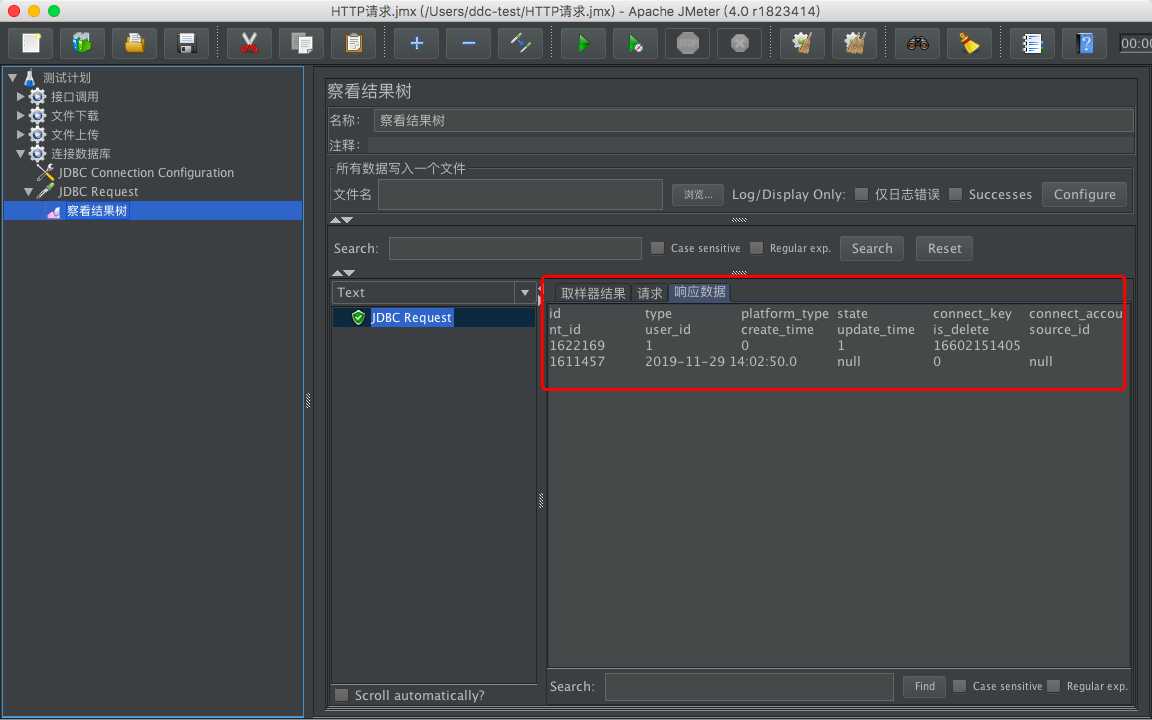The height and width of the screenshot is (720, 1152).
Task: Open the Text renderer dropdown
Action: point(525,292)
